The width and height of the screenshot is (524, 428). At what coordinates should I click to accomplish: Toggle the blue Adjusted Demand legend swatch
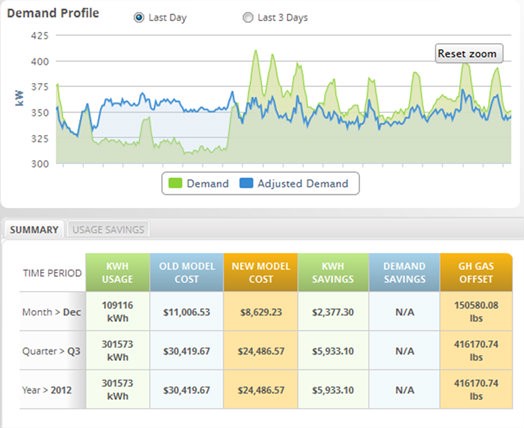tap(246, 183)
